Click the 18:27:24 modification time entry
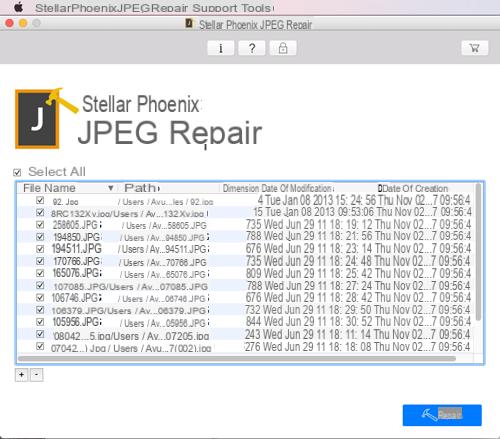Viewport: 500px width, 439px height. 351,285
